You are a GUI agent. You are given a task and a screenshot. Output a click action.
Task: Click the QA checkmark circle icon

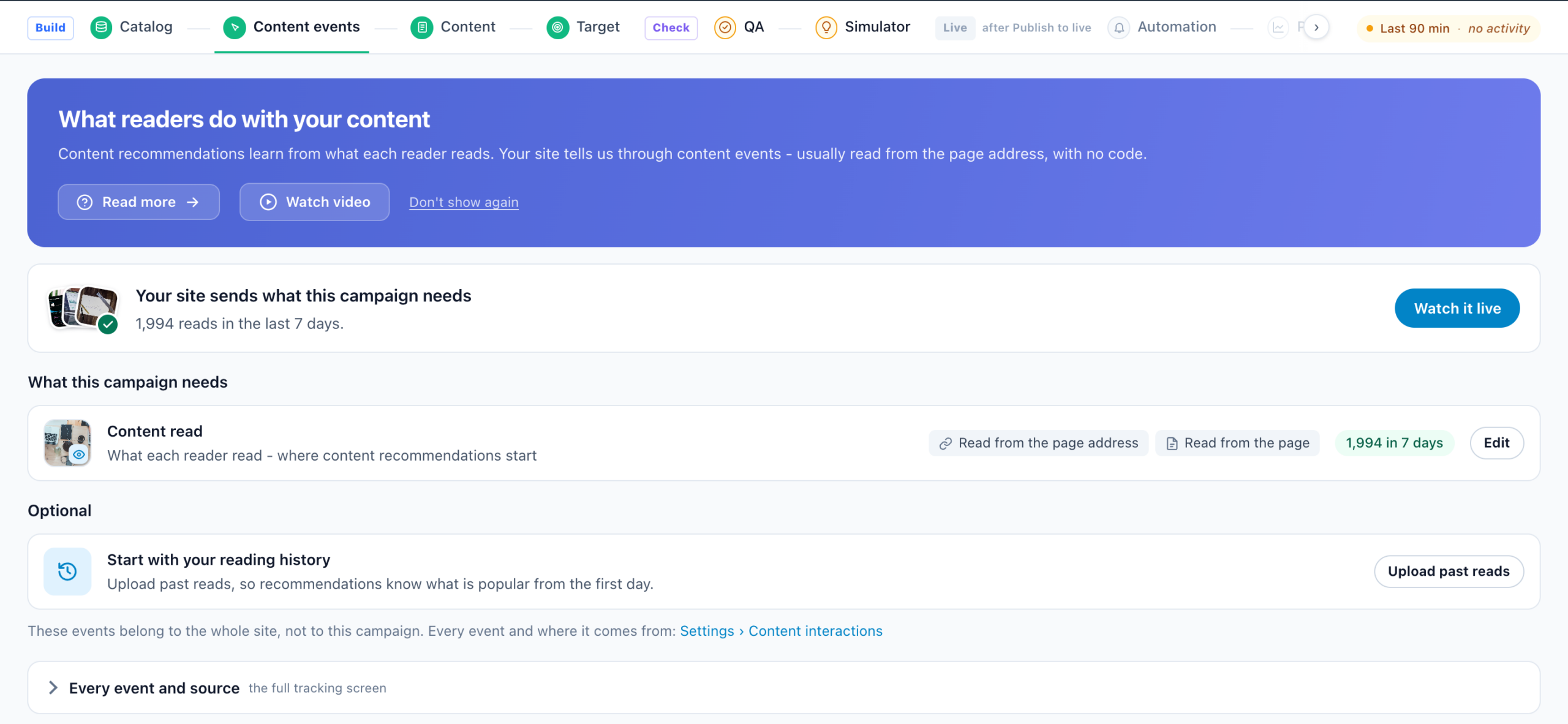[725, 27]
